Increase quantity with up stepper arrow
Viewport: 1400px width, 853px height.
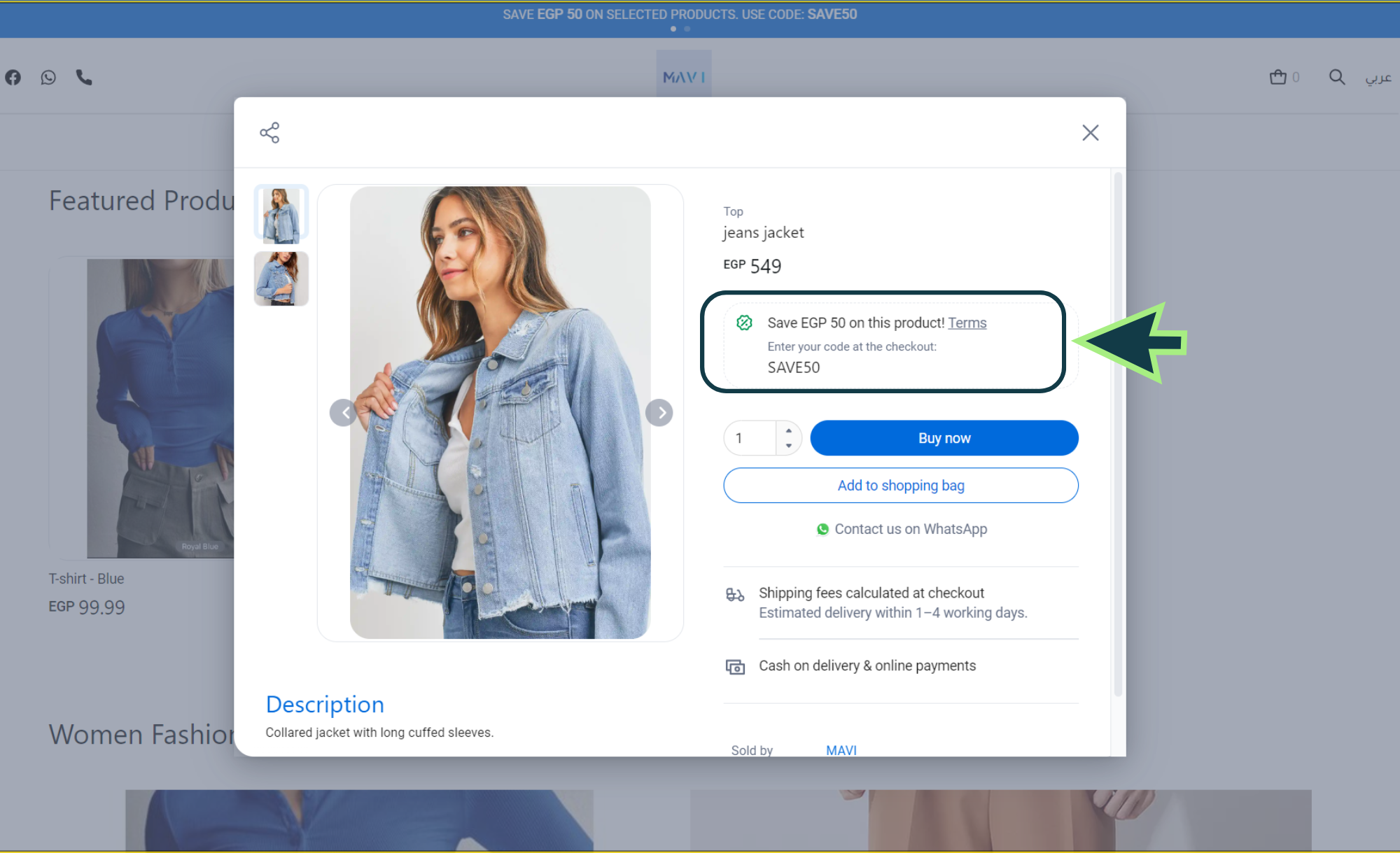789,430
